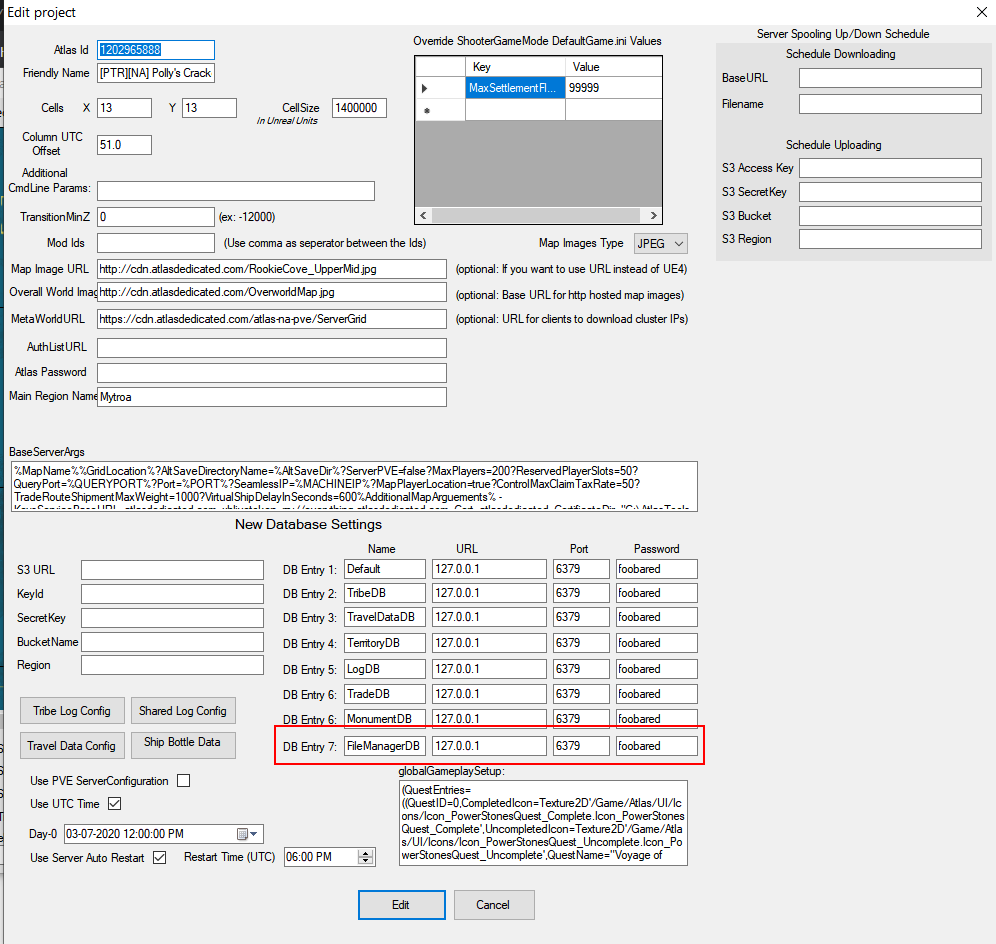Click the TransitionMinZ field

pyautogui.click(x=156, y=217)
